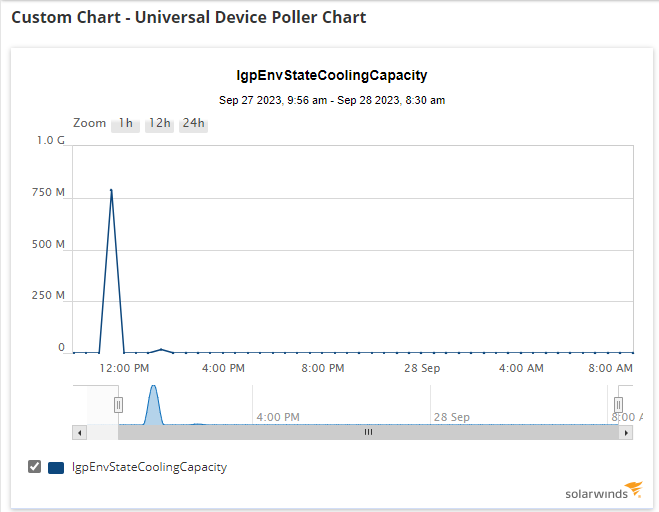The height and width of the screenshot is (512, 659).
Task: Click the 750 M spike peak data point
Action: click(x=111, y=190)
